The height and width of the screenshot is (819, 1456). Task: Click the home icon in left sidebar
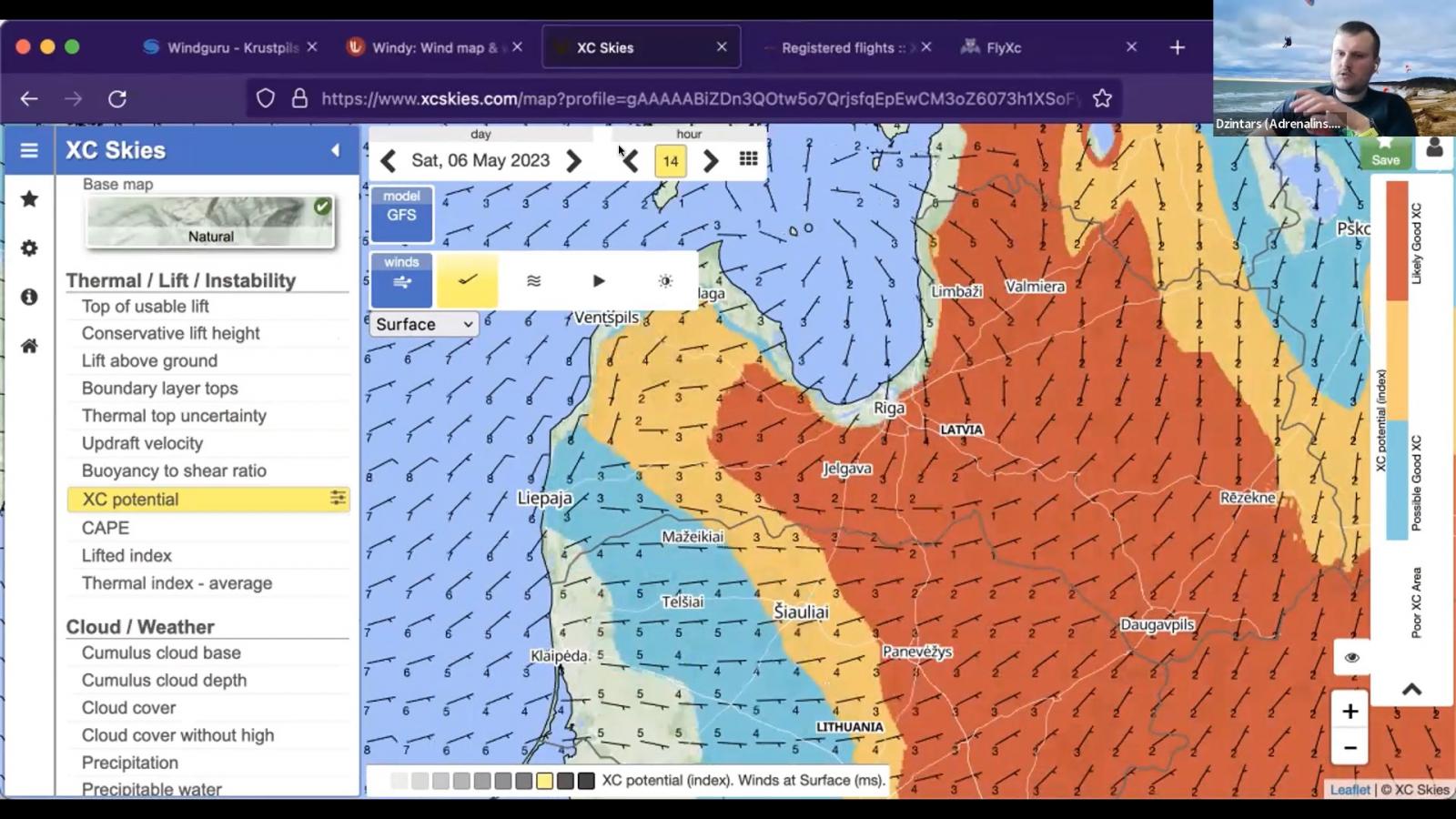(x=29, y=346)
